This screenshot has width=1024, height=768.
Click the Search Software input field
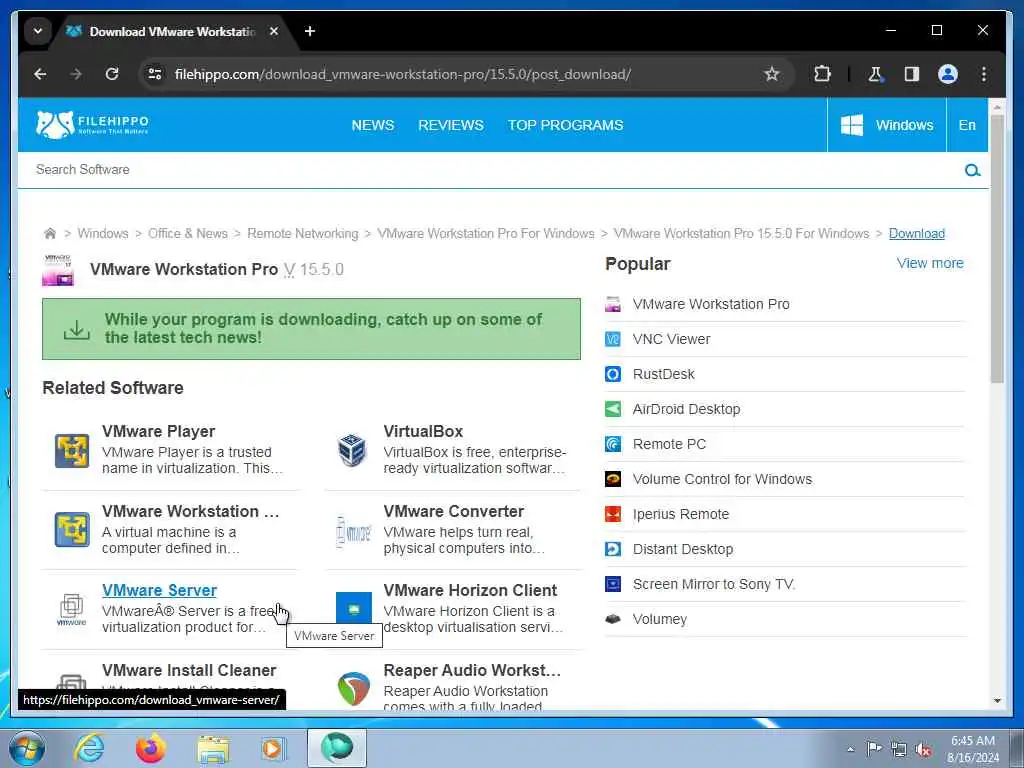(x=490, y=170)
